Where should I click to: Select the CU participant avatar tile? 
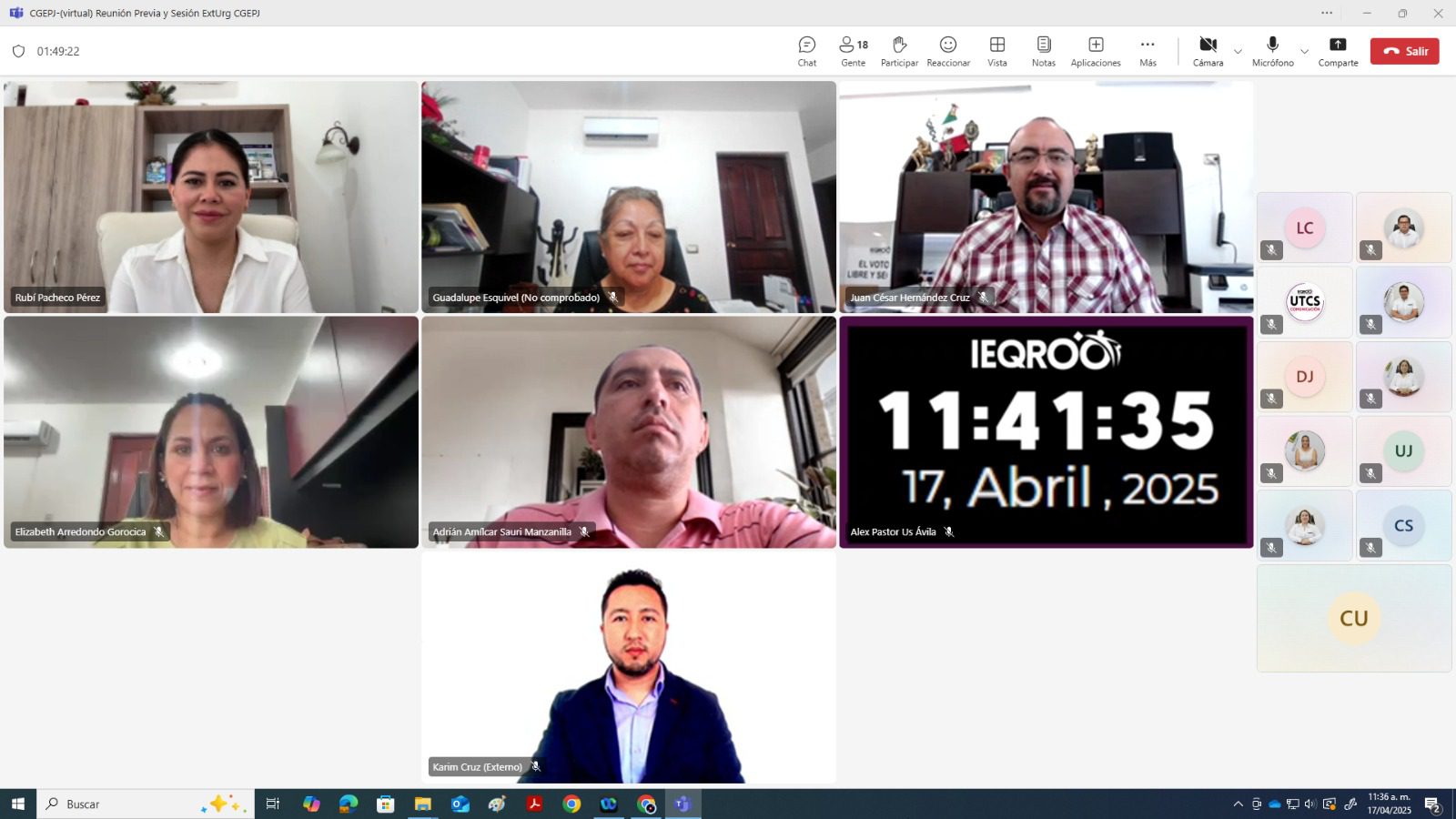pos(1354,618)
